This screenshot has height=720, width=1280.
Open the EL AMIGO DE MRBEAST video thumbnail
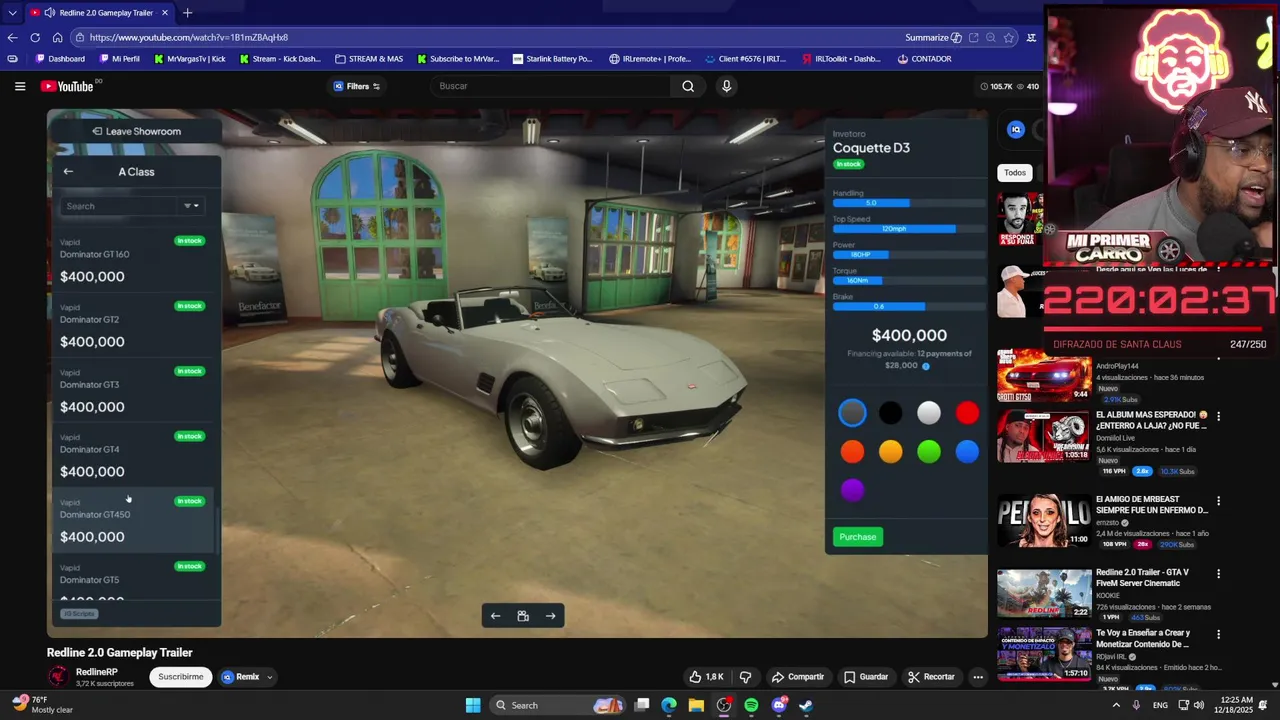1044,521
